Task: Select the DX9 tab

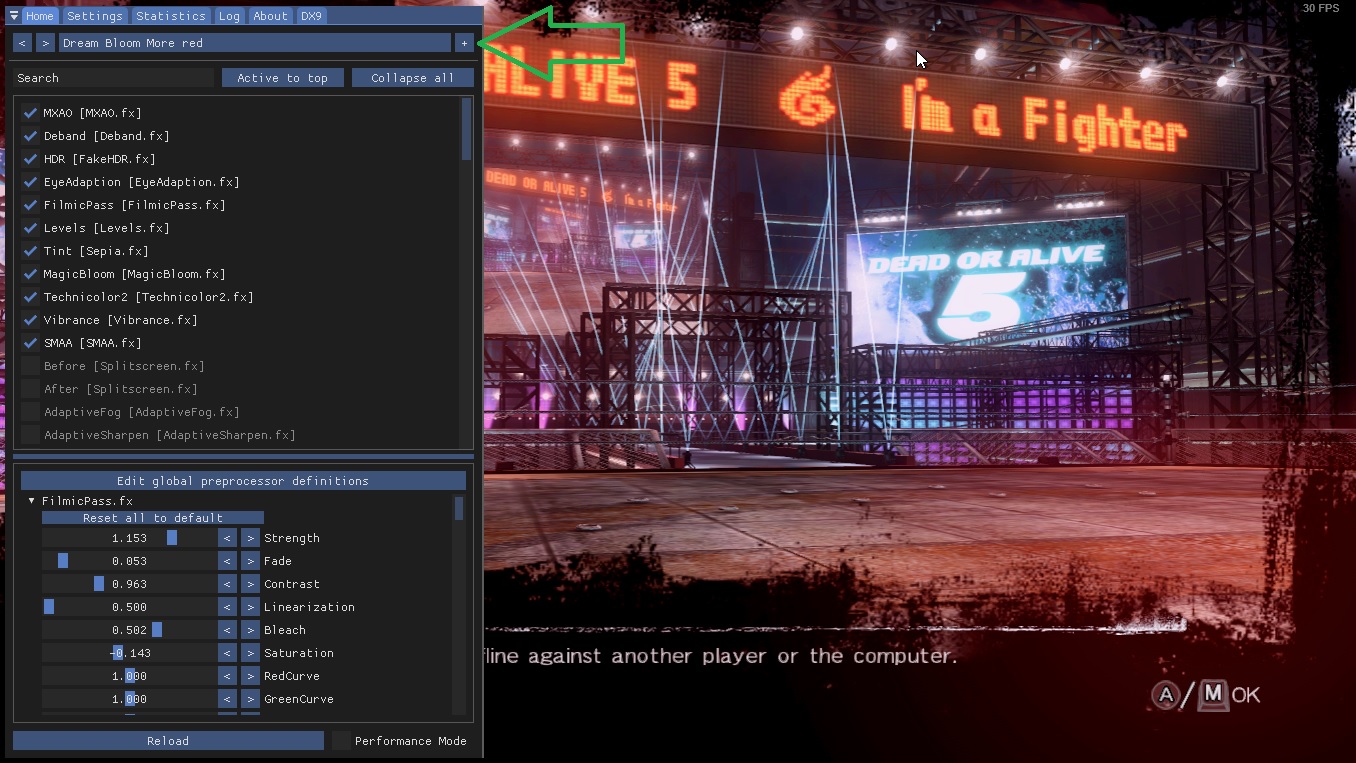Action: [x=311, y=16]
